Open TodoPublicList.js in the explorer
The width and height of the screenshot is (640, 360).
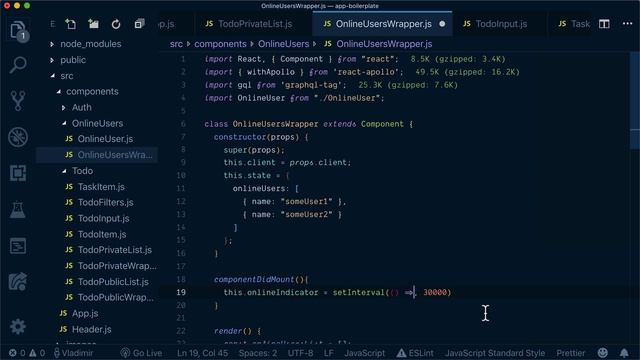(113, 282)
